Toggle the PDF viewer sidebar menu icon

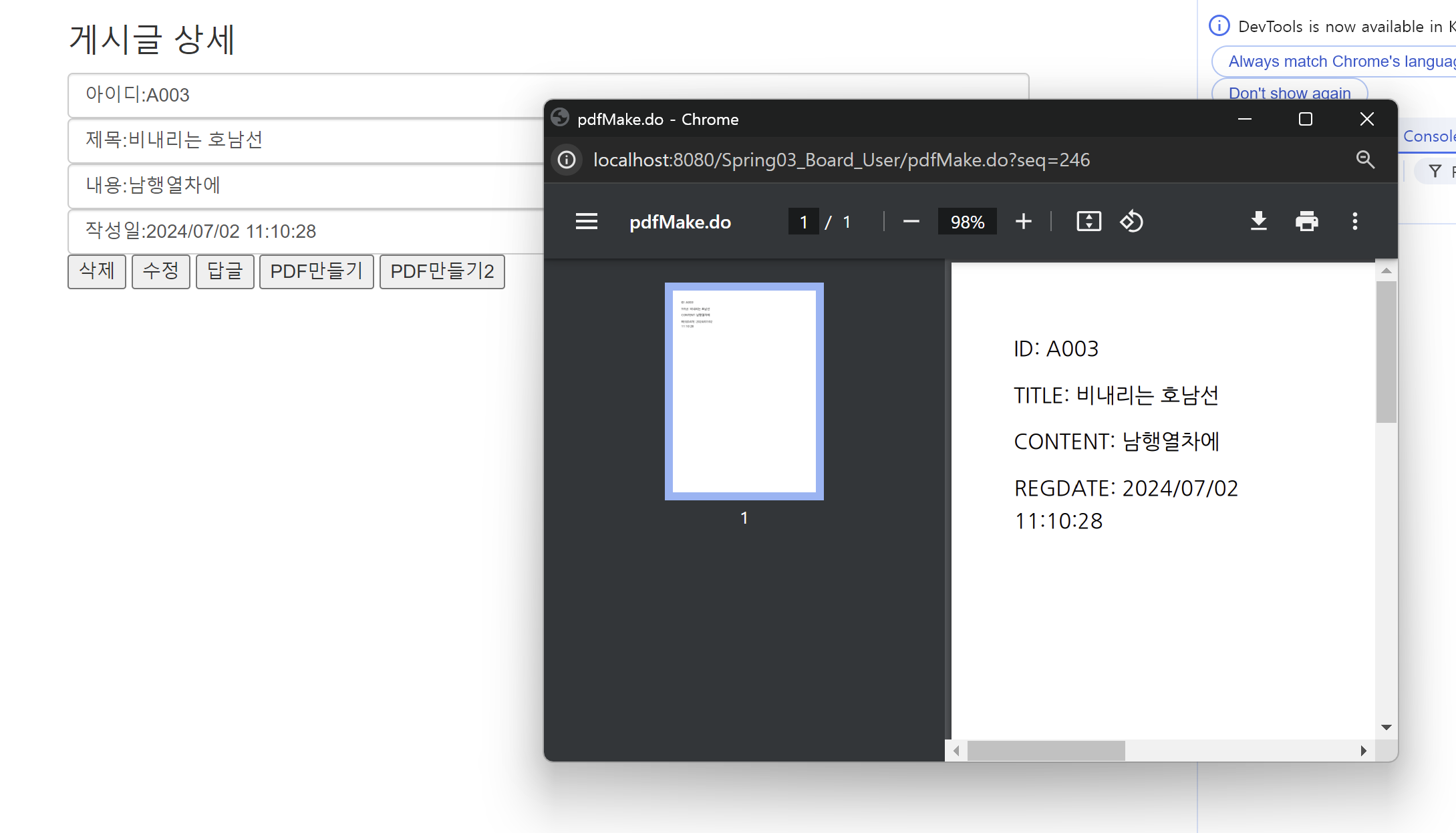587,222
